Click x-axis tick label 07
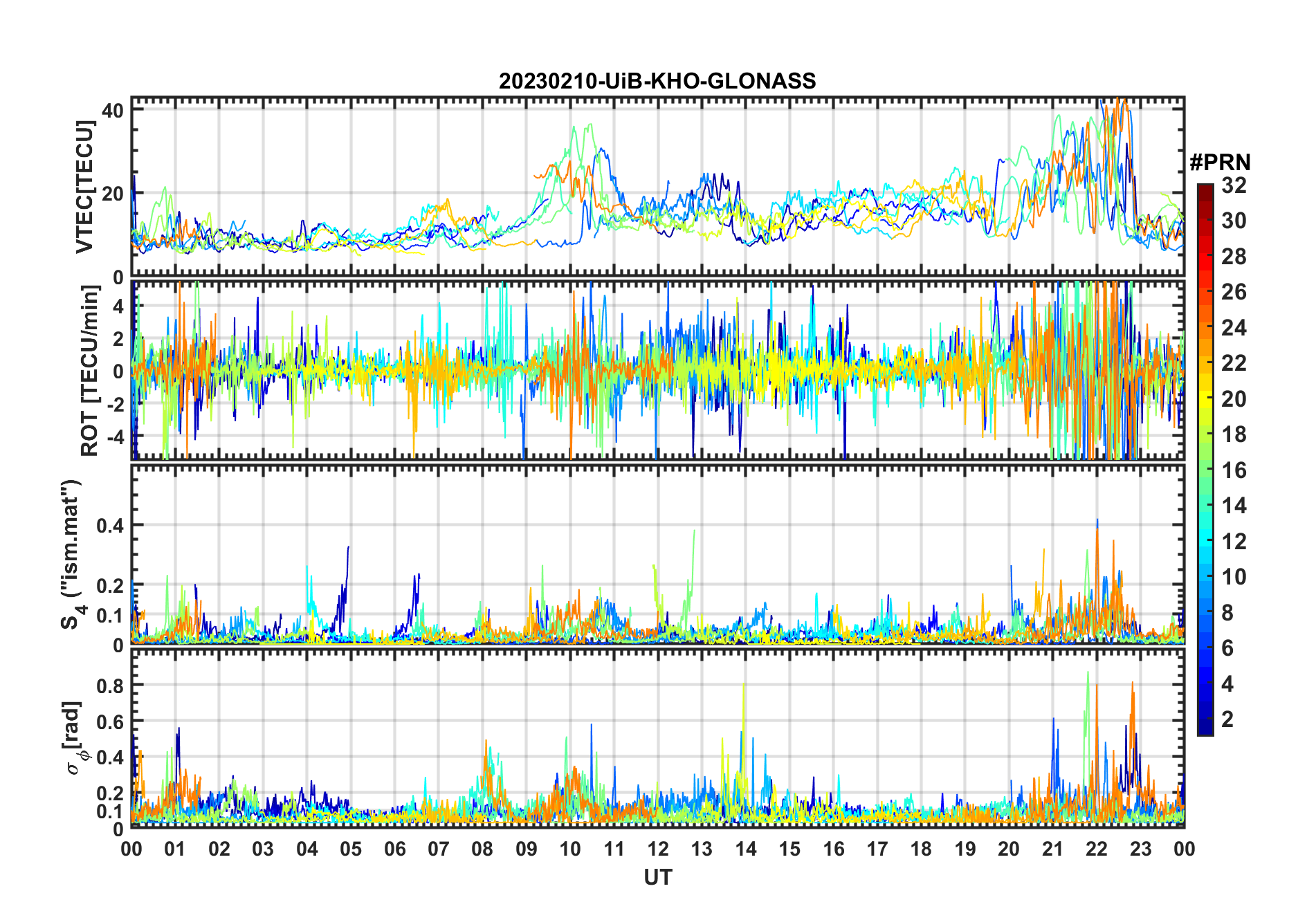The image size is (1316, 920). [439, 849]
